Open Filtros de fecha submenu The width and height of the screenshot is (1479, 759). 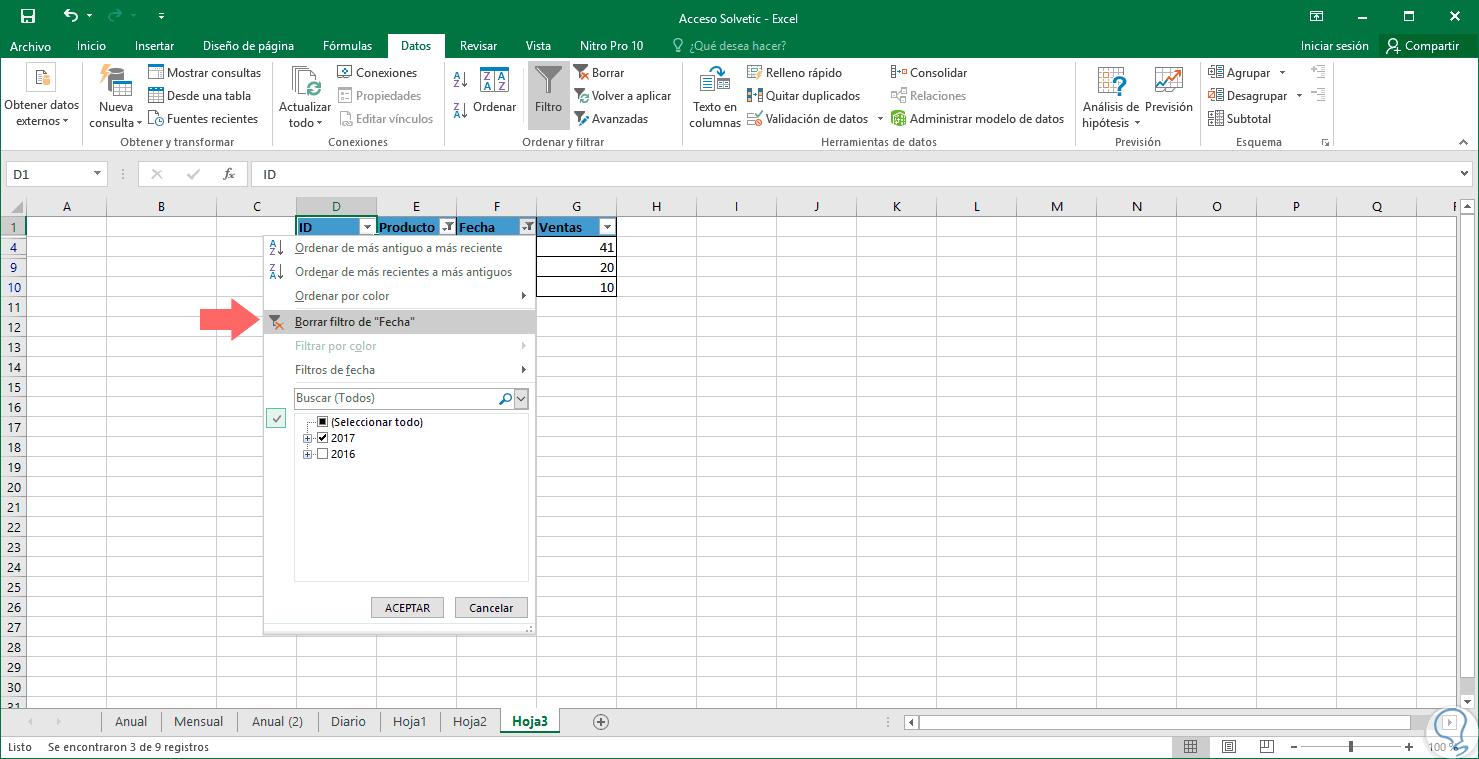(x=400, y=370)
